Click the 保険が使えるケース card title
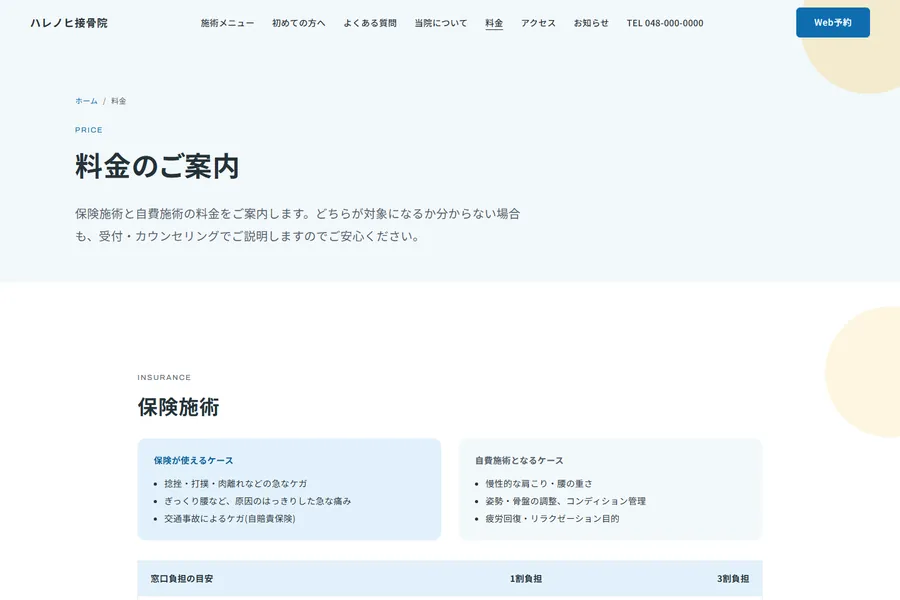This screenshot has height=600, width=900. (193, 460)
